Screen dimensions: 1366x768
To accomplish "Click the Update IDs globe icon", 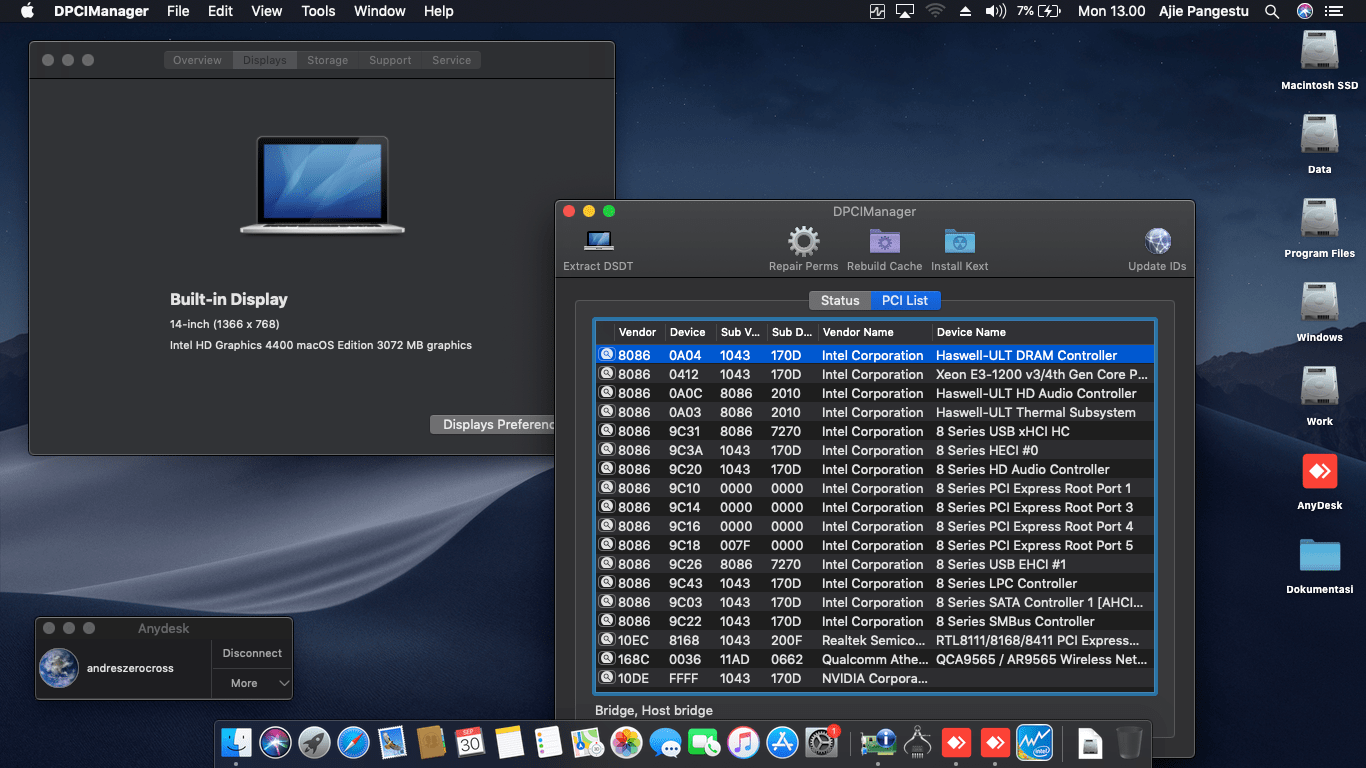I will click(x=1158, y=241).
